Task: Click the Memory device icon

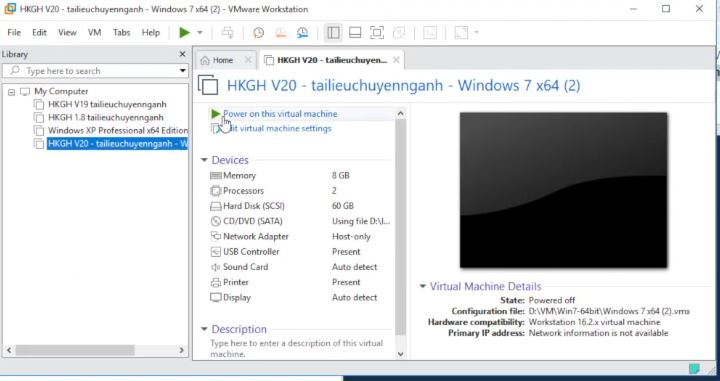Action: pos(215,175)
